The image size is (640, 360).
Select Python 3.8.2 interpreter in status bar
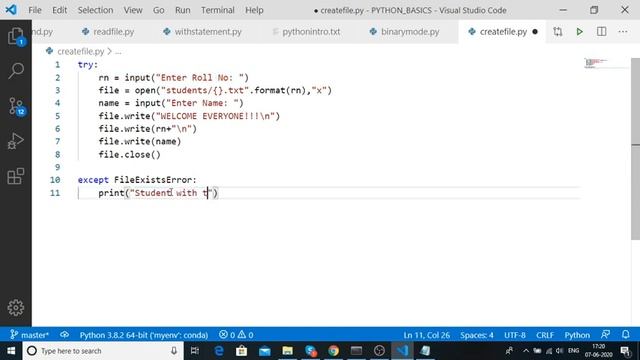(x=144, y=335)
